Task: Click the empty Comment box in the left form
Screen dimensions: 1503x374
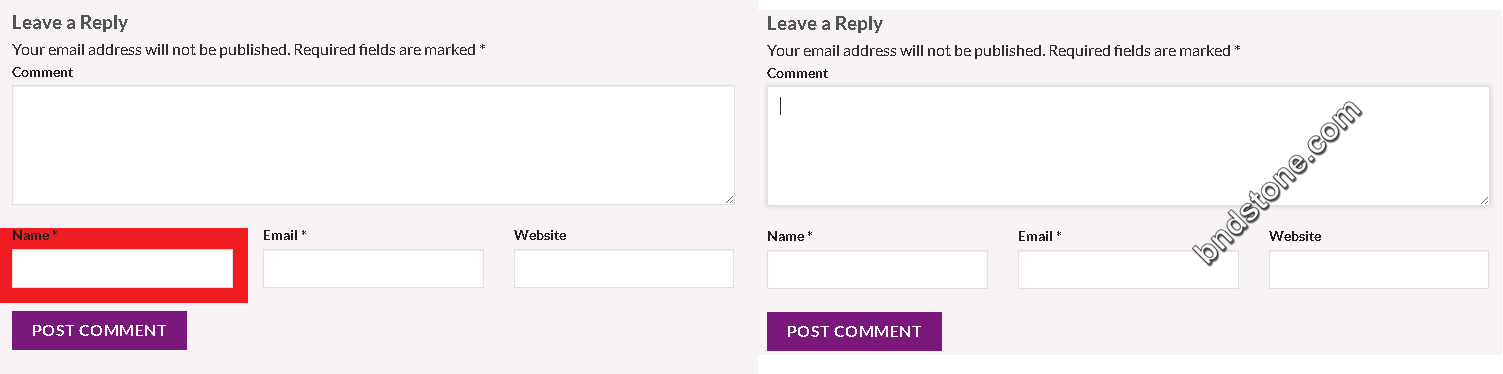Action: (373, 145)
